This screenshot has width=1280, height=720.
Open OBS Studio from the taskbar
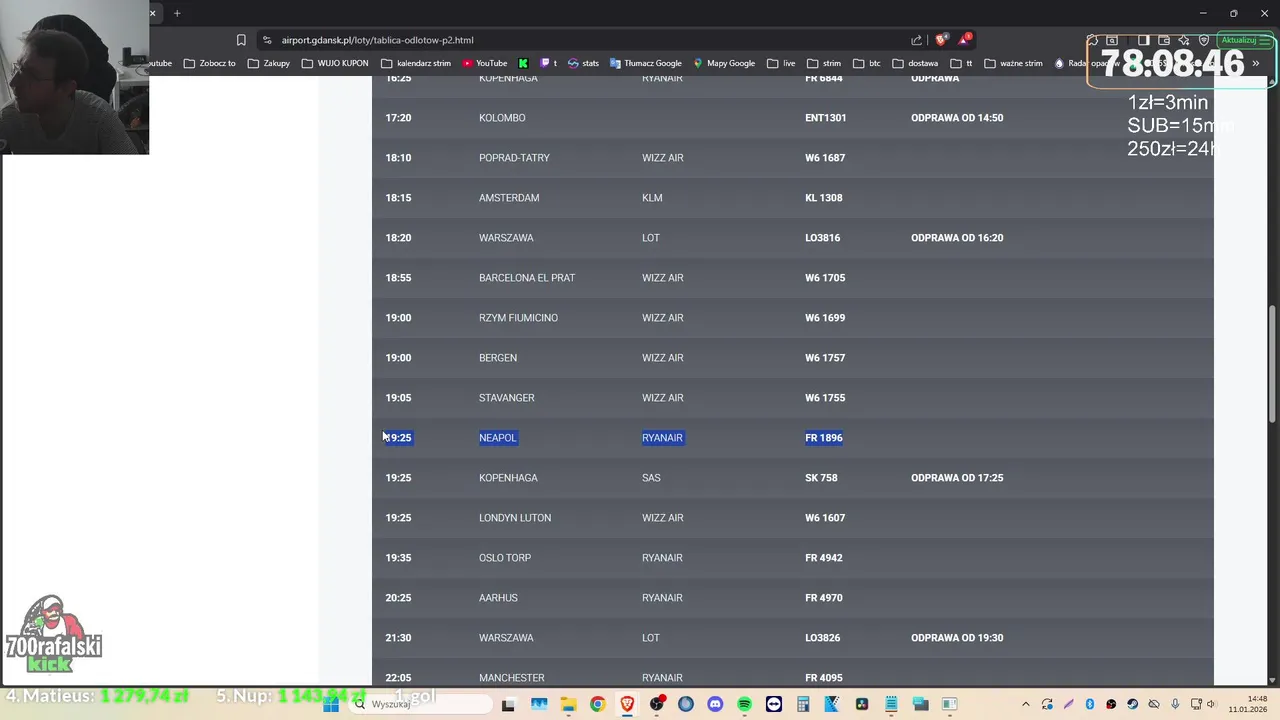[x=656, y=704]
